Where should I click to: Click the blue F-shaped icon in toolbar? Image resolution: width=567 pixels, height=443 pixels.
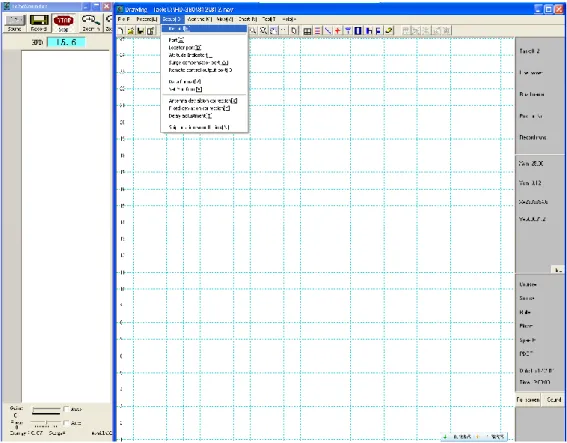tap(378, 31)
